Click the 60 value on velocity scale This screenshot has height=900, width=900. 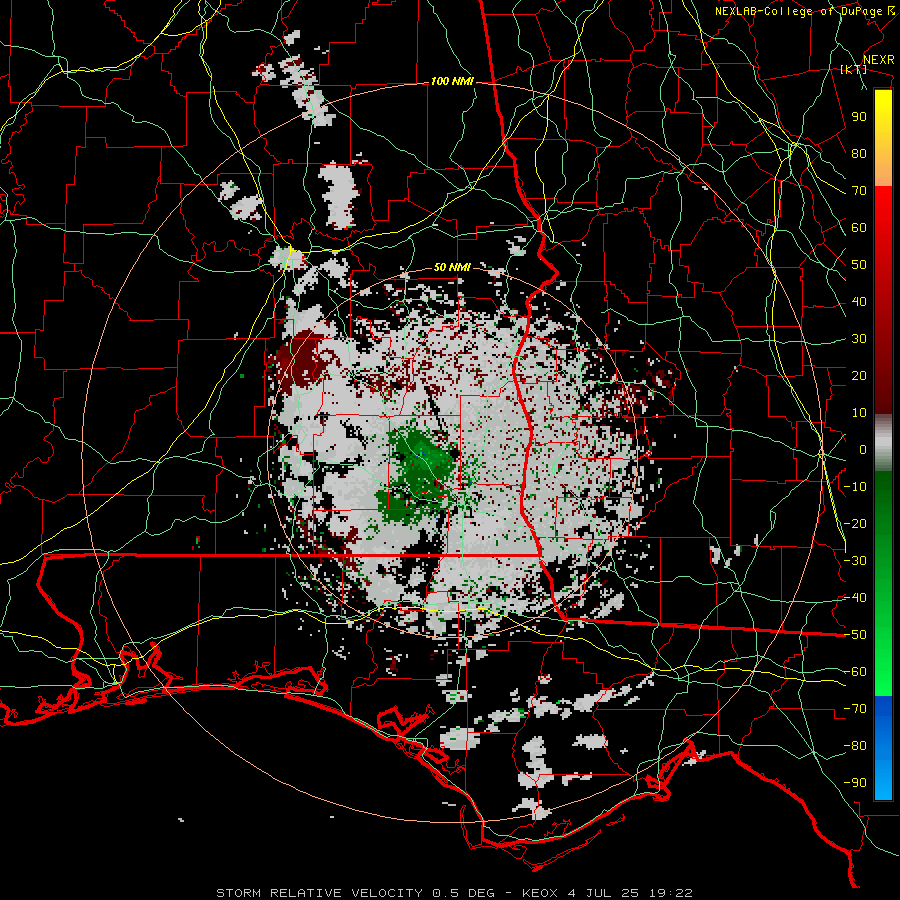pyautogui.click(x=859, y=228)
